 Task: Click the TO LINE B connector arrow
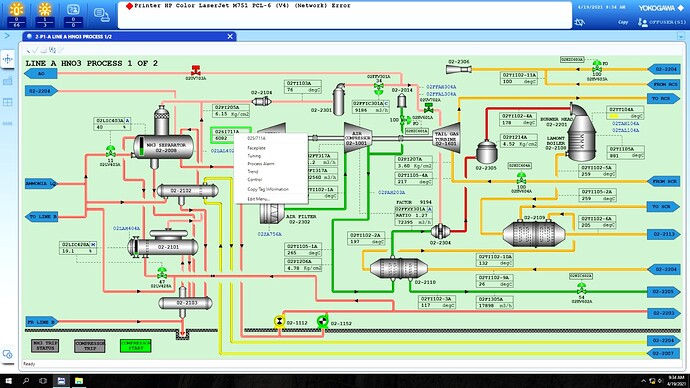pos(42,216)
